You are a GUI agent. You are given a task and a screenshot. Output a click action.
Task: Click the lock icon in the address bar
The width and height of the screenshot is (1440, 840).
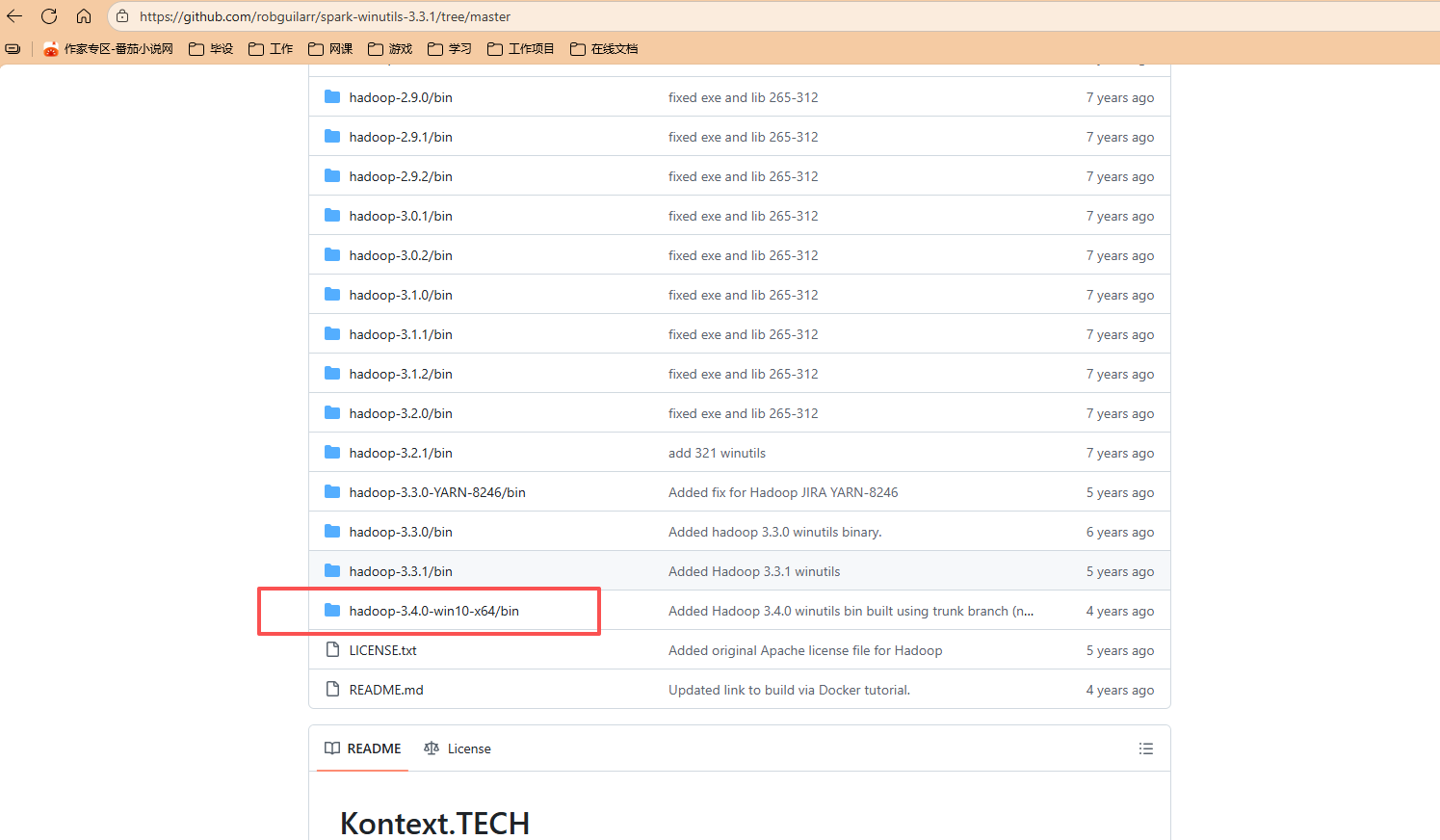click(121, 15)
